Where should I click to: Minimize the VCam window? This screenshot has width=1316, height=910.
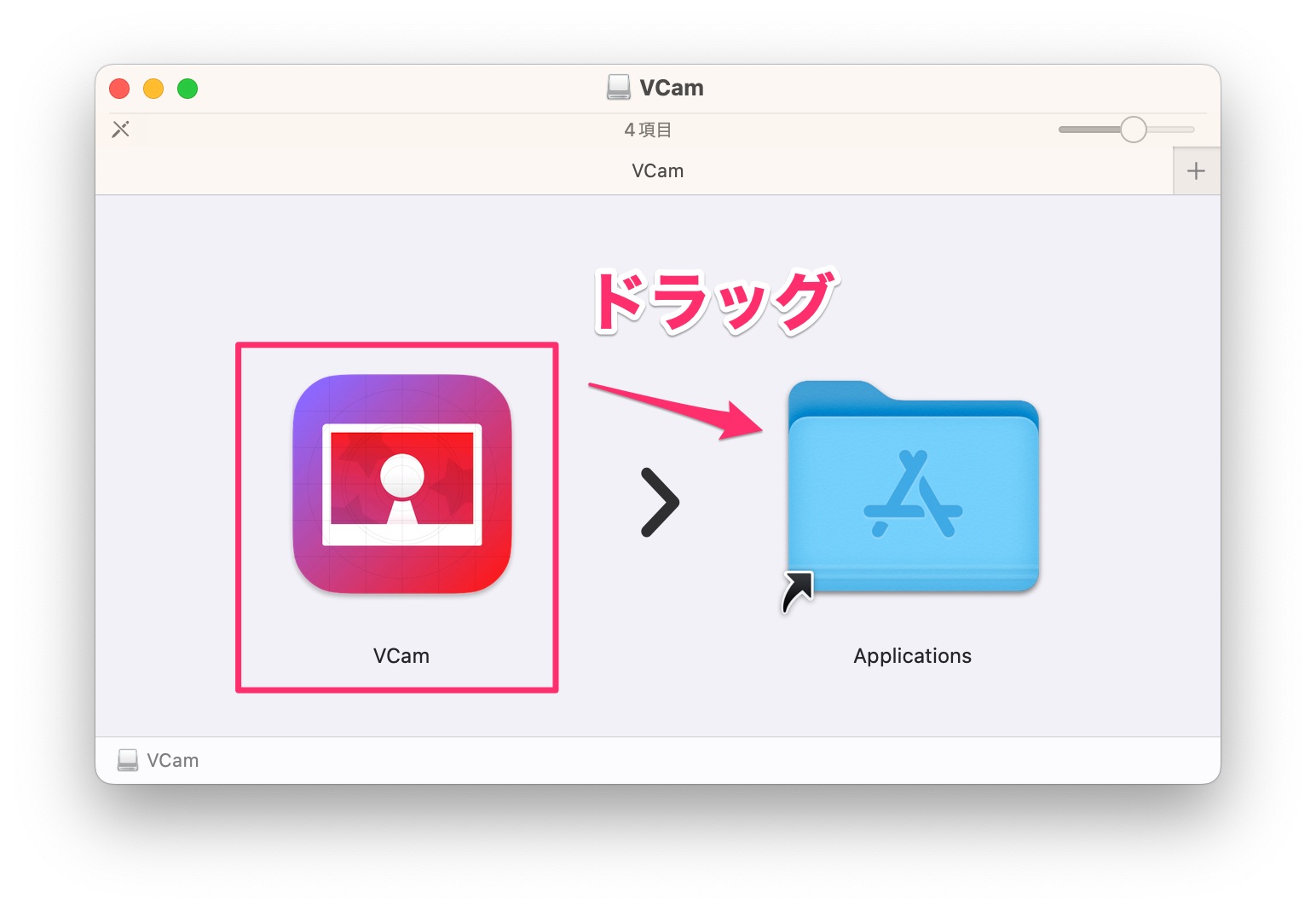153,89
